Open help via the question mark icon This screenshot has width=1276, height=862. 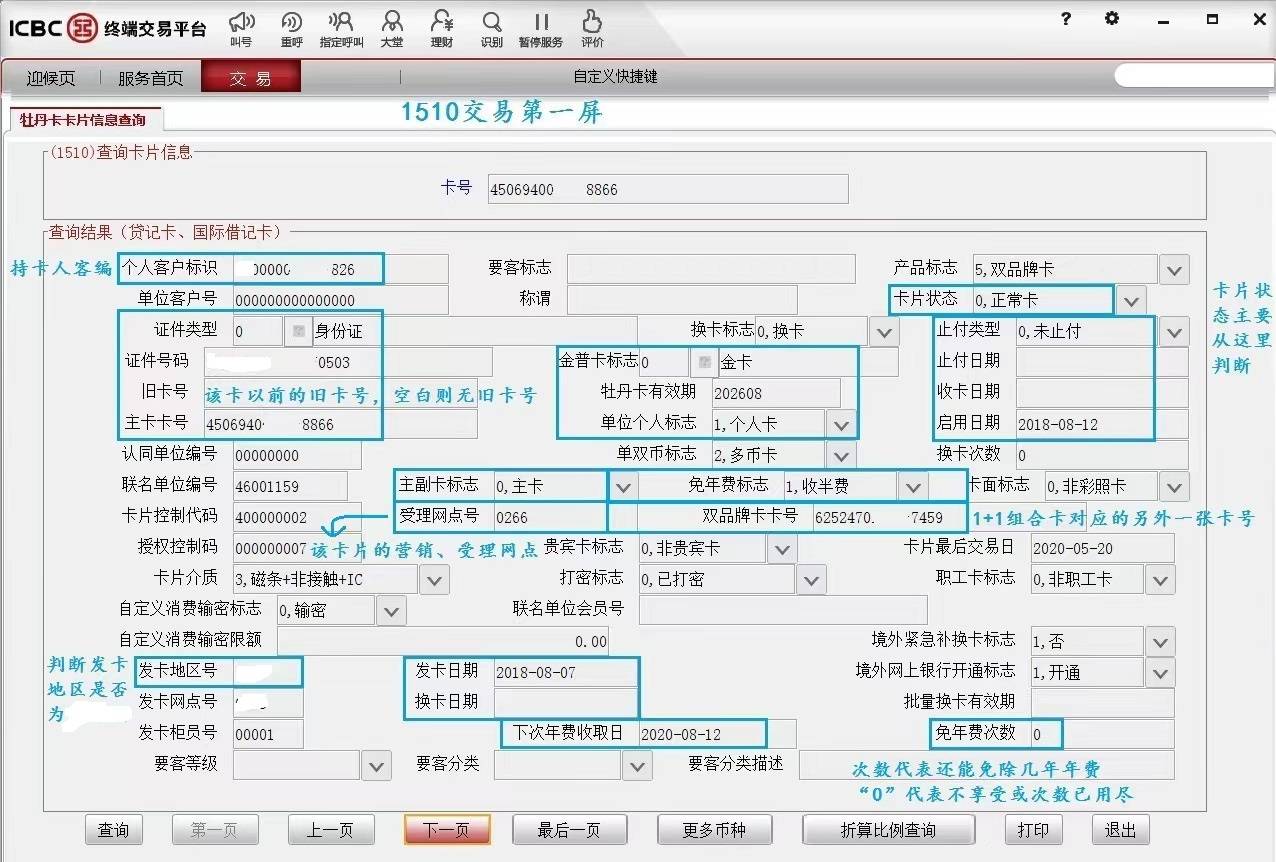tap(1066, 19)
